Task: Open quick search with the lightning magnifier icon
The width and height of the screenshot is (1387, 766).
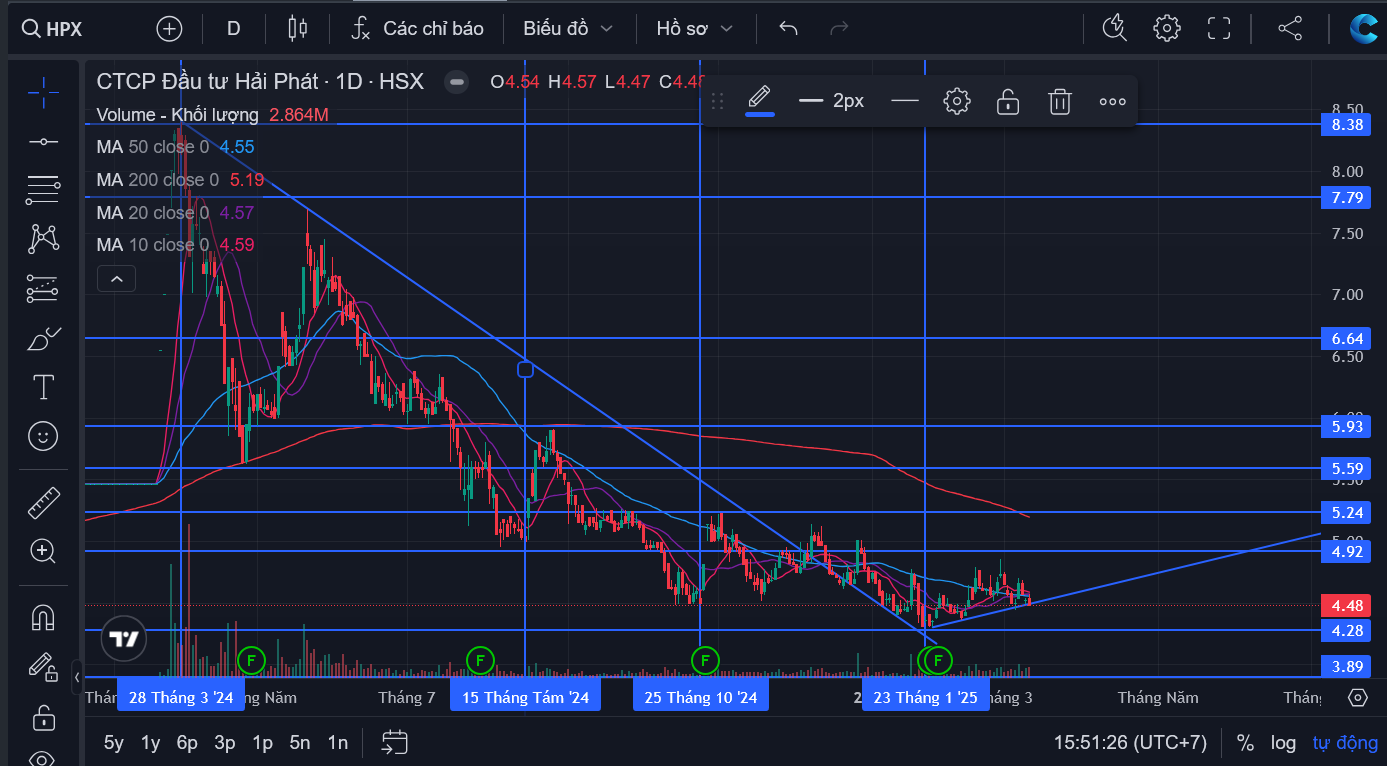Action: tap(1115, 29)
